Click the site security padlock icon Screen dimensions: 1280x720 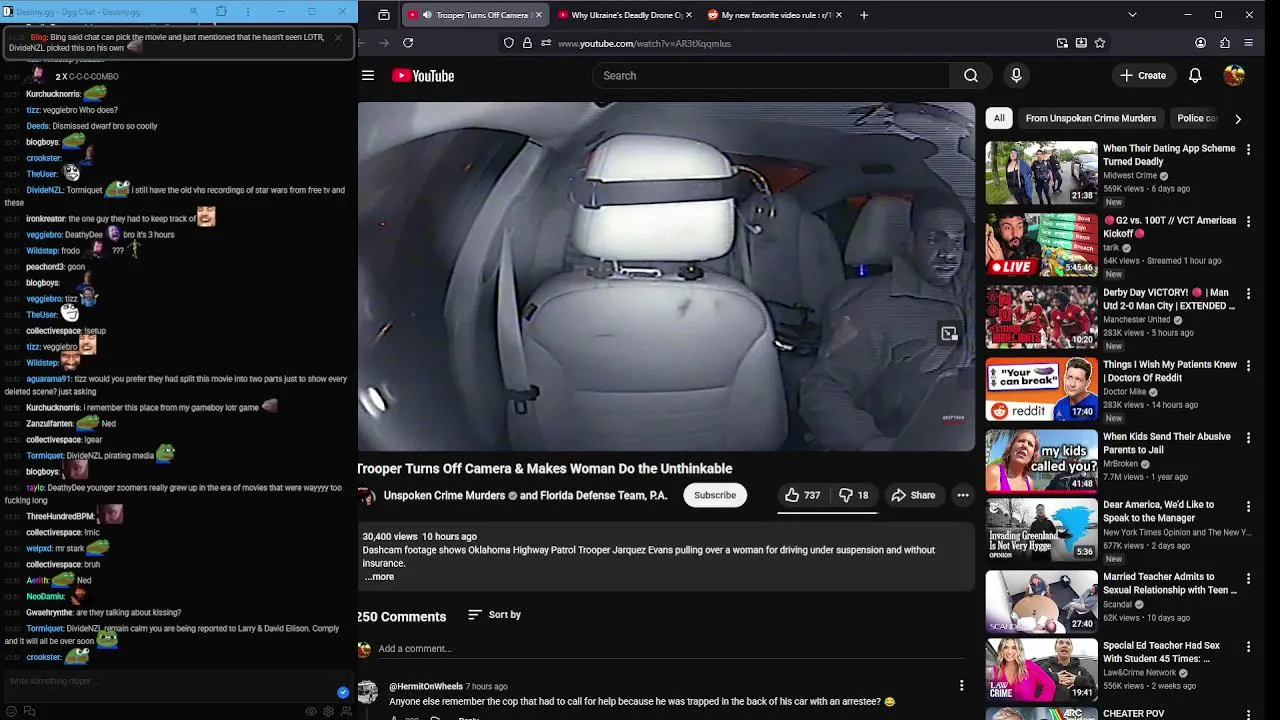527,43
